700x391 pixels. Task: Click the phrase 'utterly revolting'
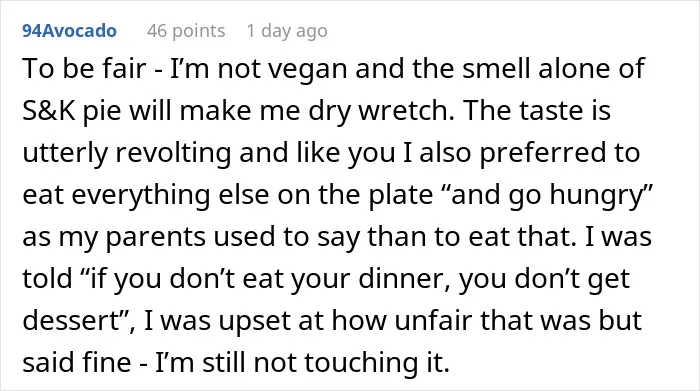click(127, 153)
